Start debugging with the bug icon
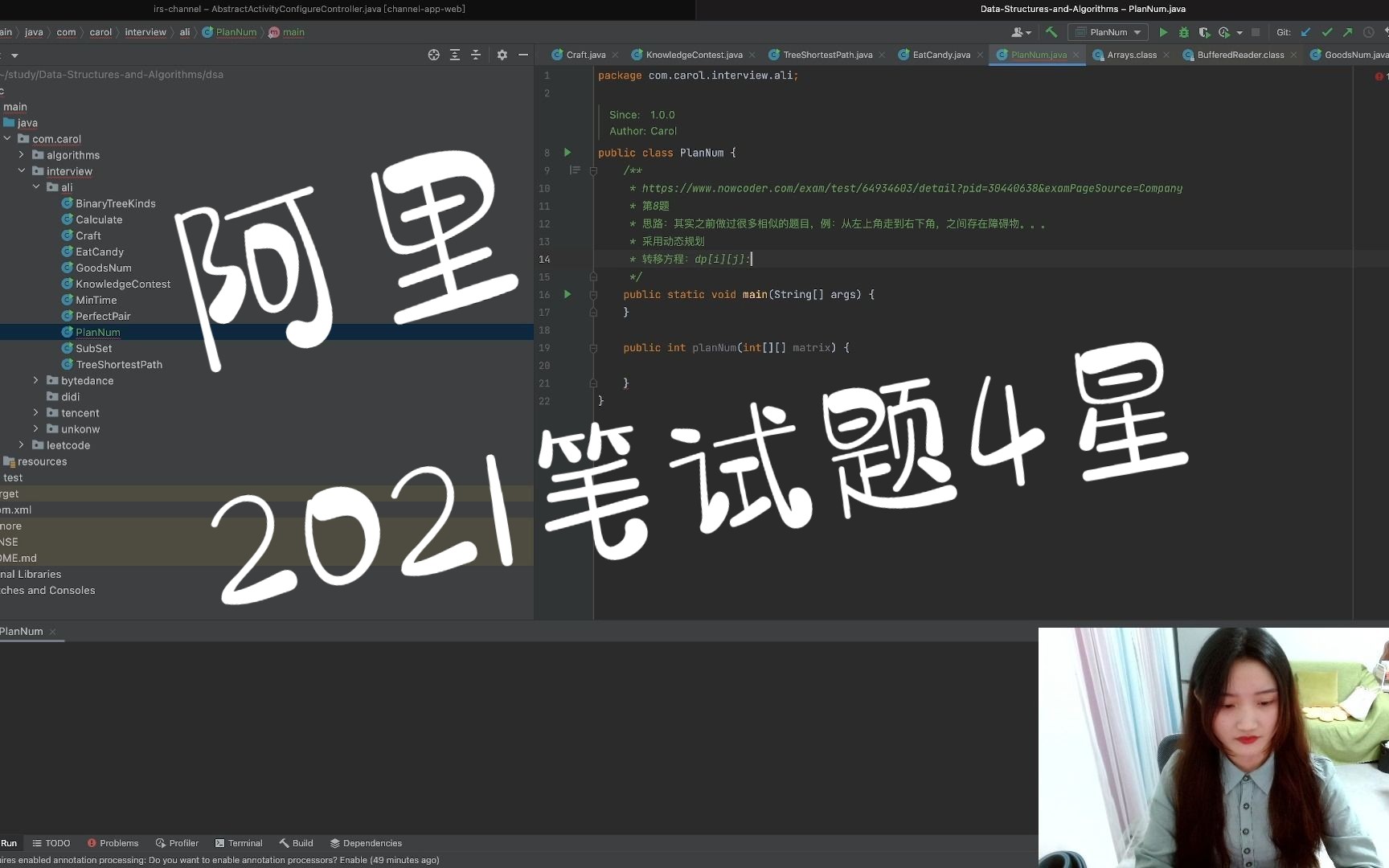This screenshot has height=868, width=1389. (1183, 32)
